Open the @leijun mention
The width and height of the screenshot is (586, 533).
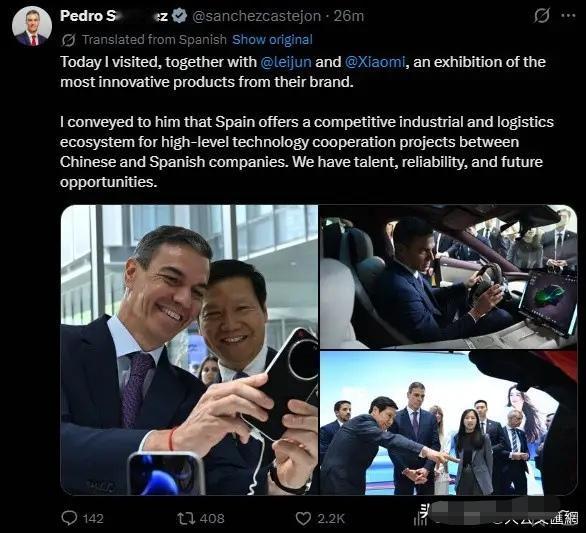tap(286, 62)
